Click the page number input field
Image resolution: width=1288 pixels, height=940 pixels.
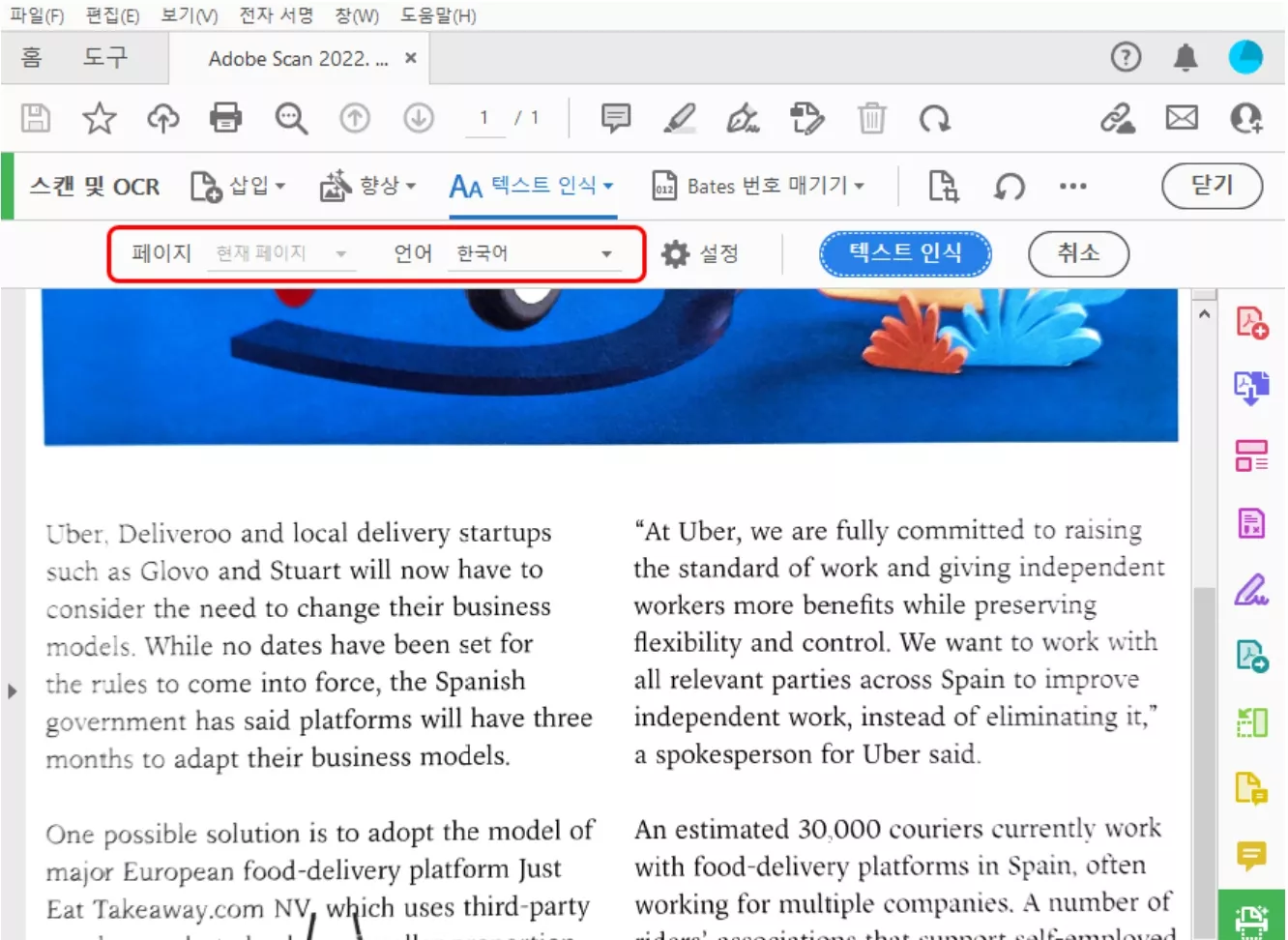pyautogui.click(x=484, y=118)
